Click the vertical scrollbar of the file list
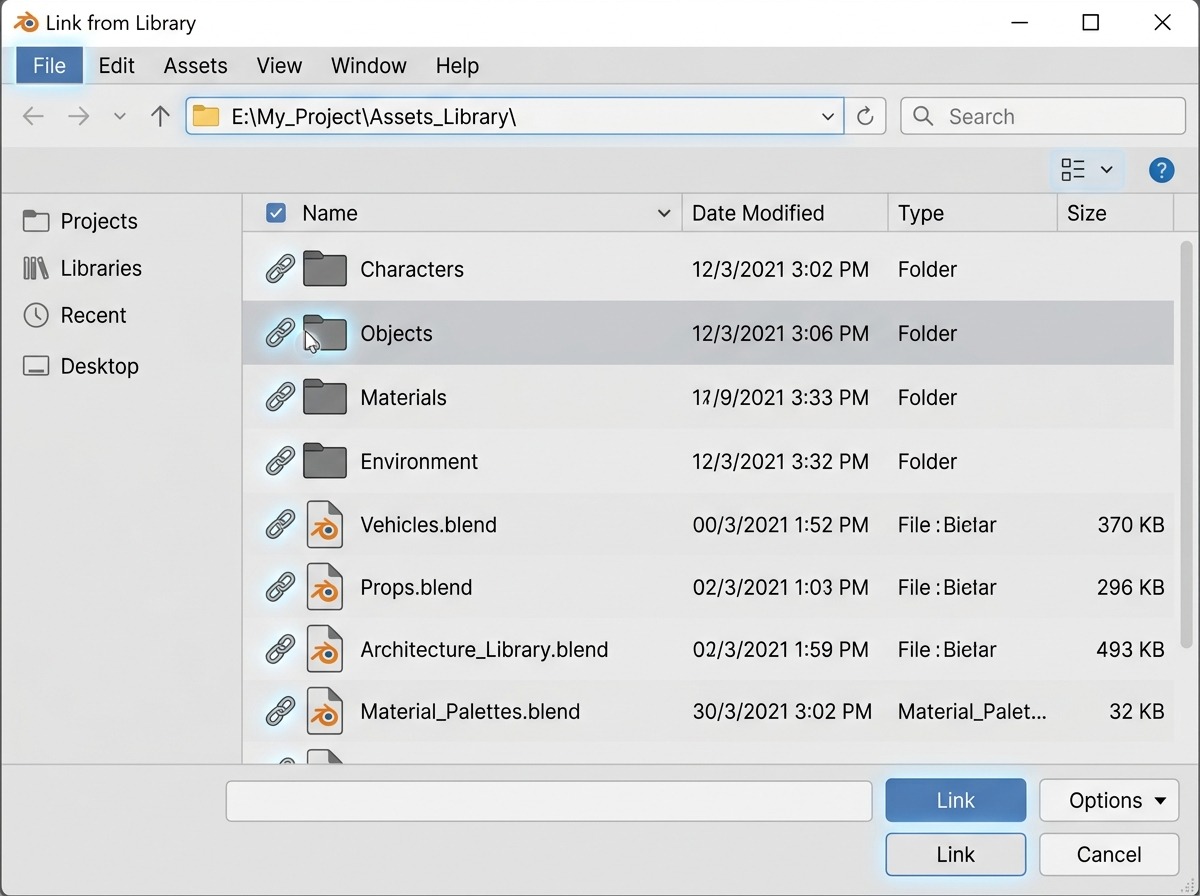Viewport: 1200px width, 896px height. tap(1186, 445)
